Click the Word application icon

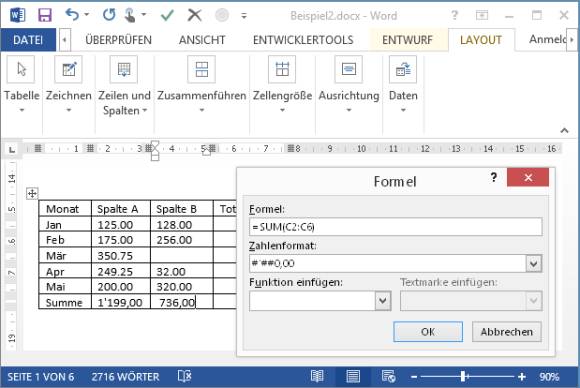(17, 15)
